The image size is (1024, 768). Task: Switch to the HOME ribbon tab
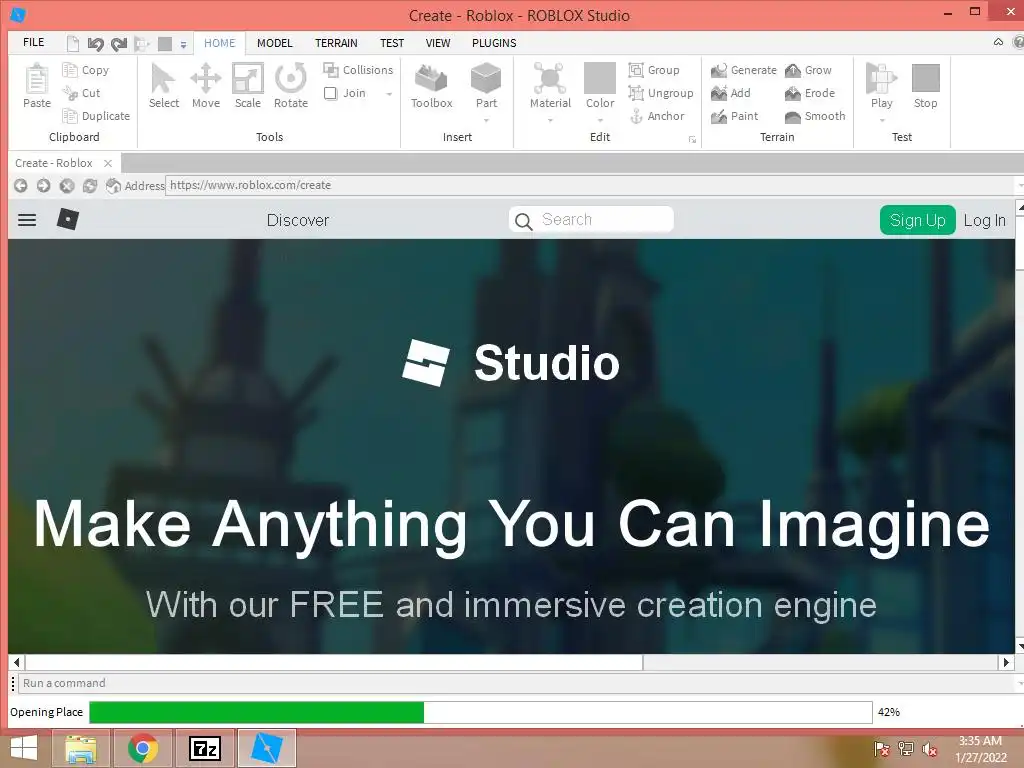click(219, 42)
